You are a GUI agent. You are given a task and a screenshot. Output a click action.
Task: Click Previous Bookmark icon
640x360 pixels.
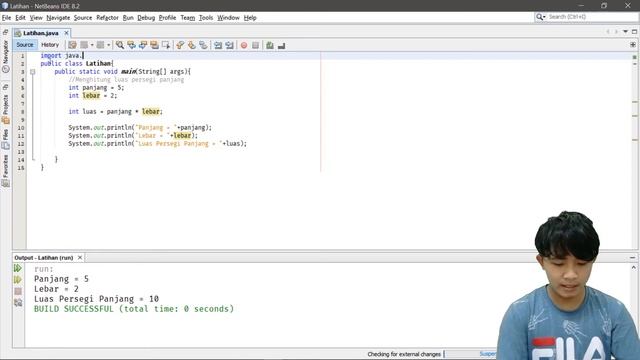pos(180,45)
